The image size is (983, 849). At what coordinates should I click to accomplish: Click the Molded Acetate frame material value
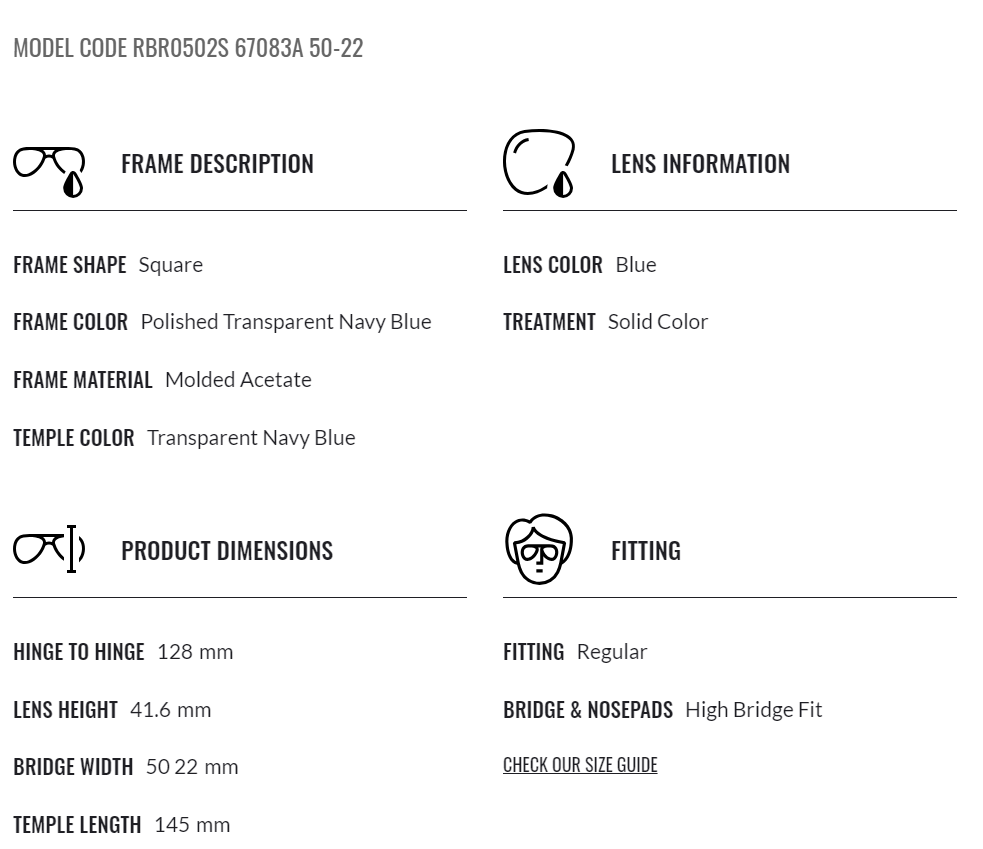pos(238,380)
